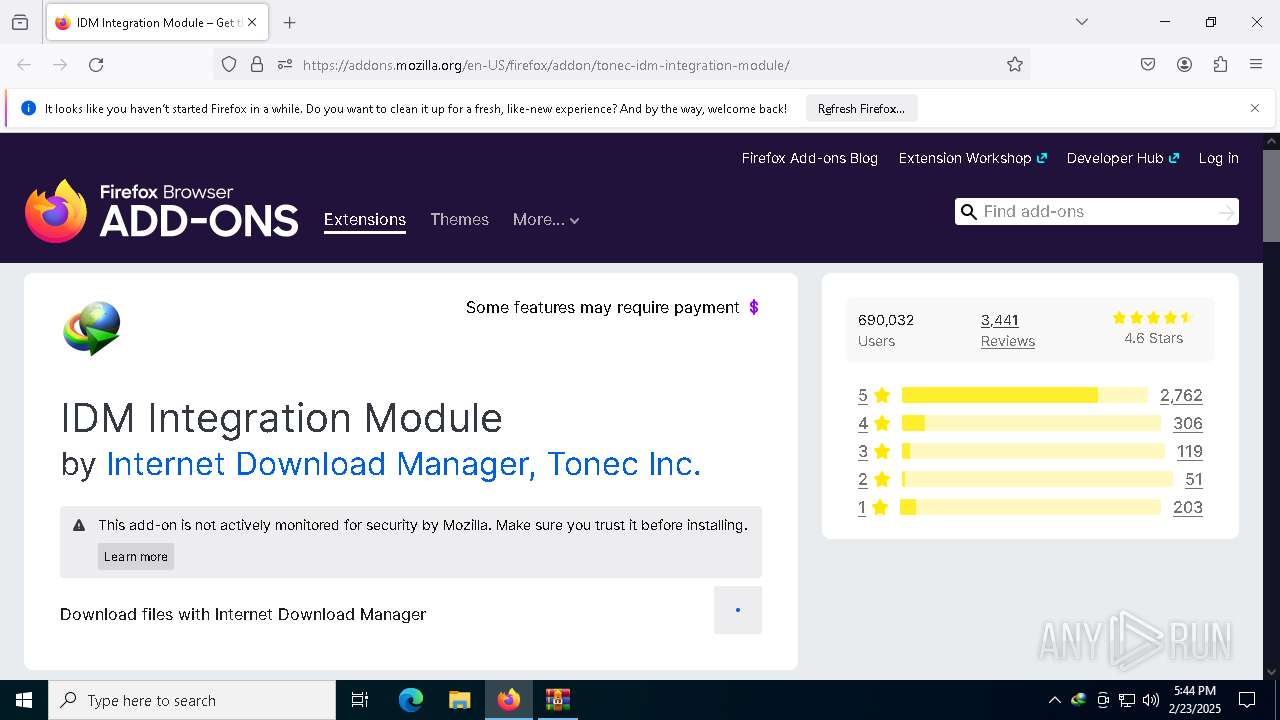Open WinRAR from the taskbar
1280x720 pixels.
[557, 700]
